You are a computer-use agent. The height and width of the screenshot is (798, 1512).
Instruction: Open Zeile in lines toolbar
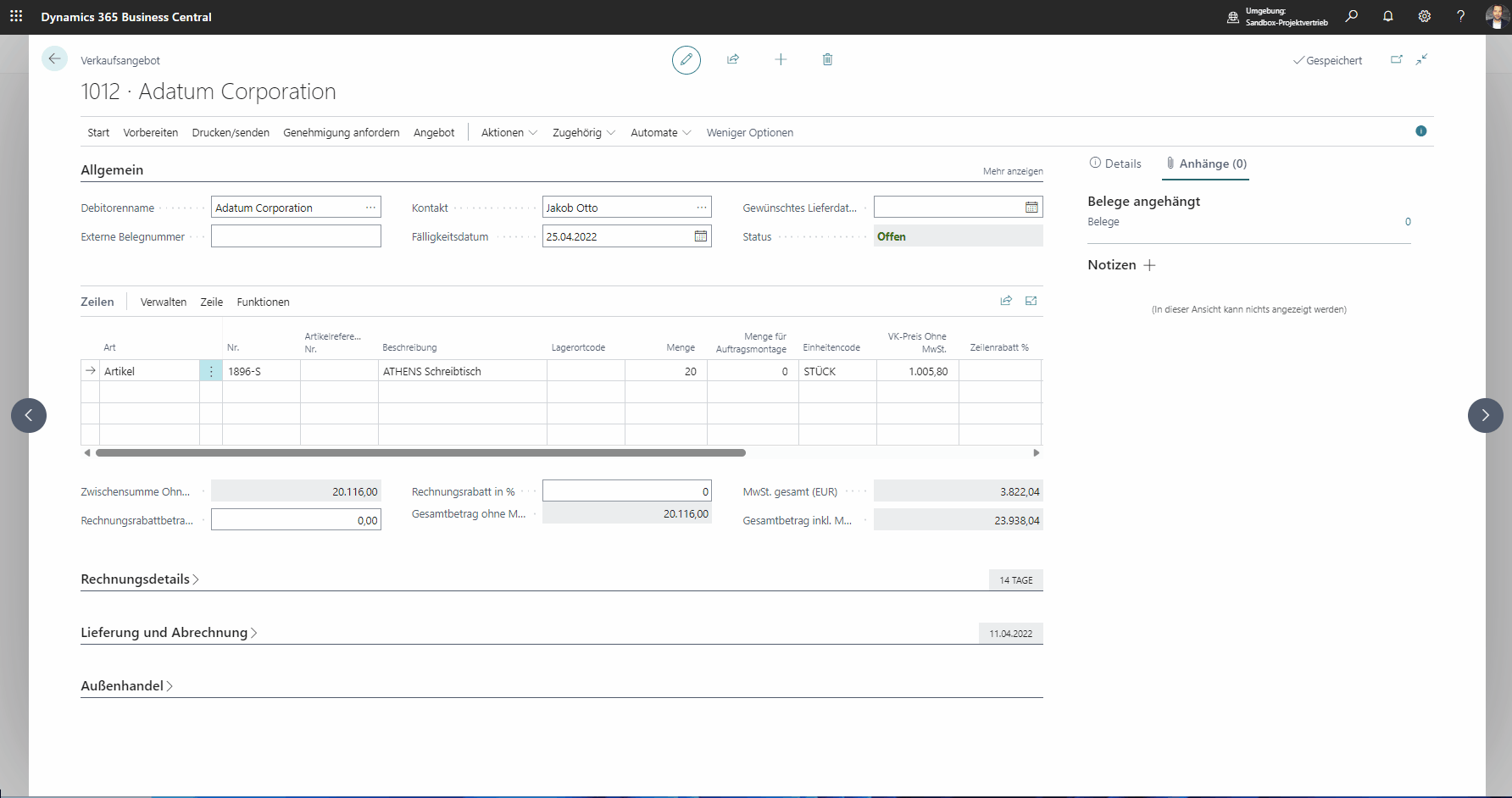(212, 302)
